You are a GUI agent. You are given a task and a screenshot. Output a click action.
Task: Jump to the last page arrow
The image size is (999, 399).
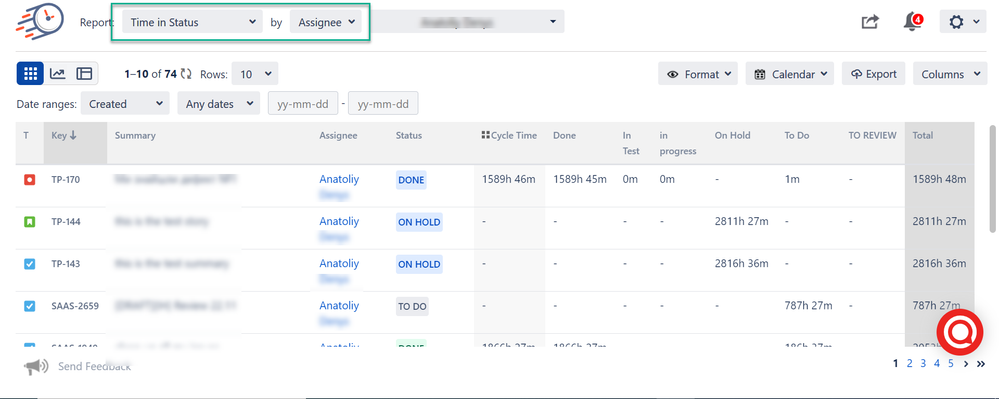point(981,364)
